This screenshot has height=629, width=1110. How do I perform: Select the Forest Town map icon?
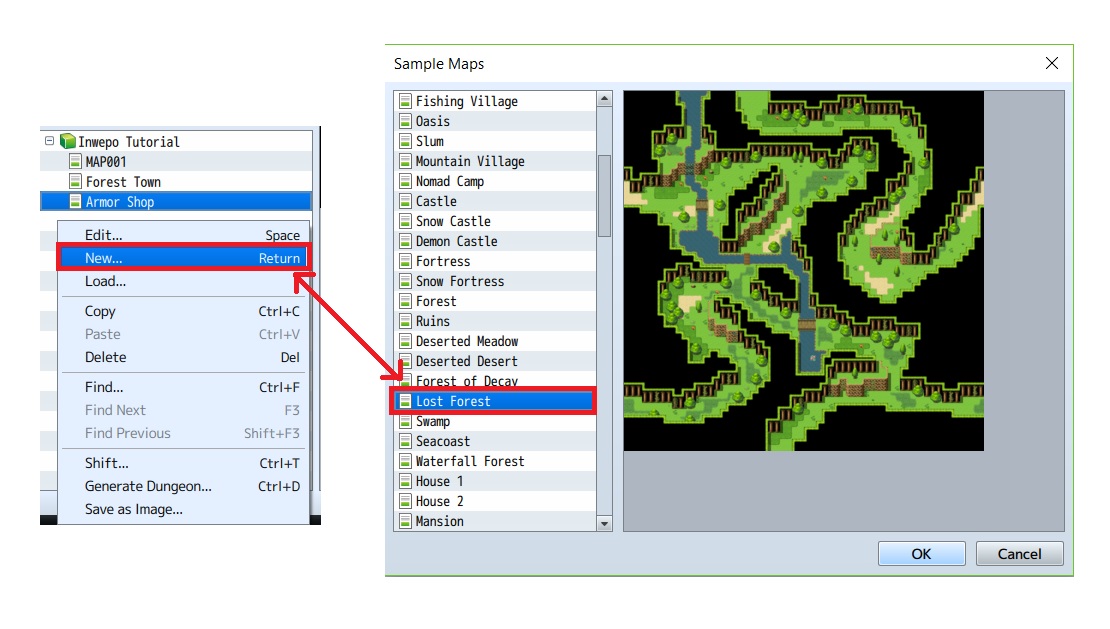coord(75,182)
